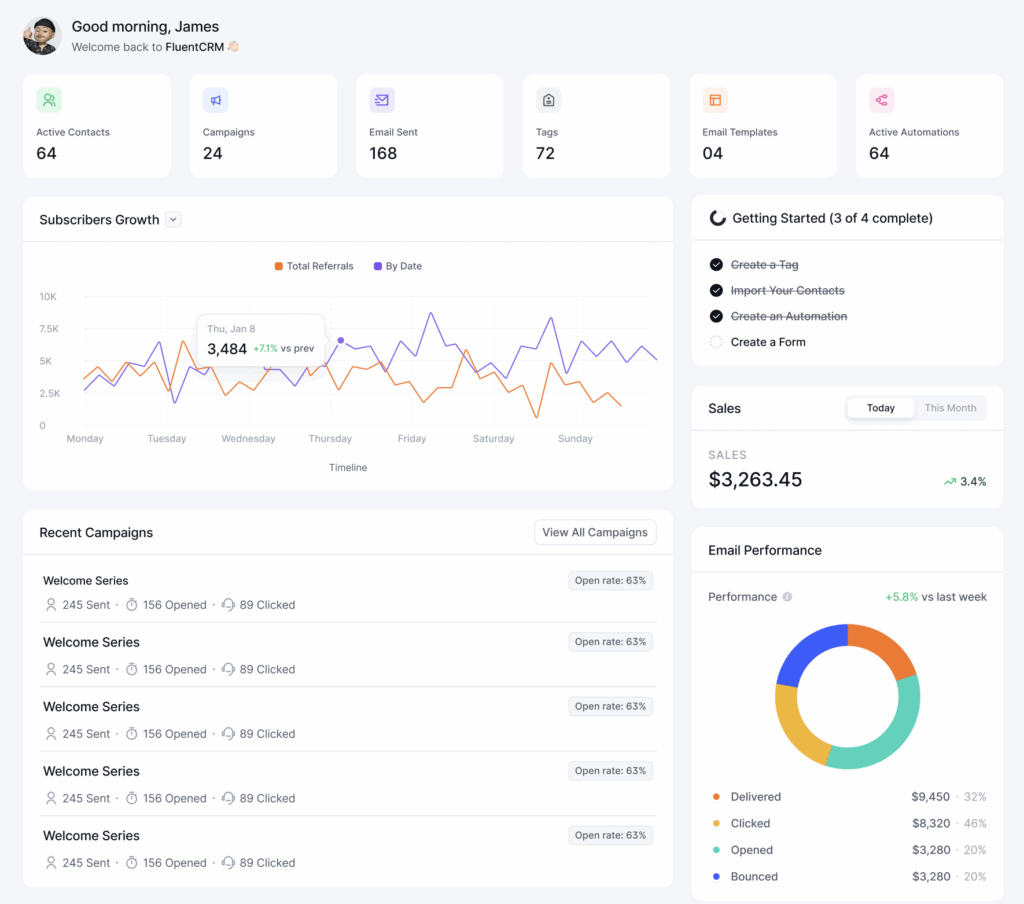Image resolution: width=1024 pixels, height=904 pixels.
Task: Switch Sales view to This Month
Action: (950, 407)
